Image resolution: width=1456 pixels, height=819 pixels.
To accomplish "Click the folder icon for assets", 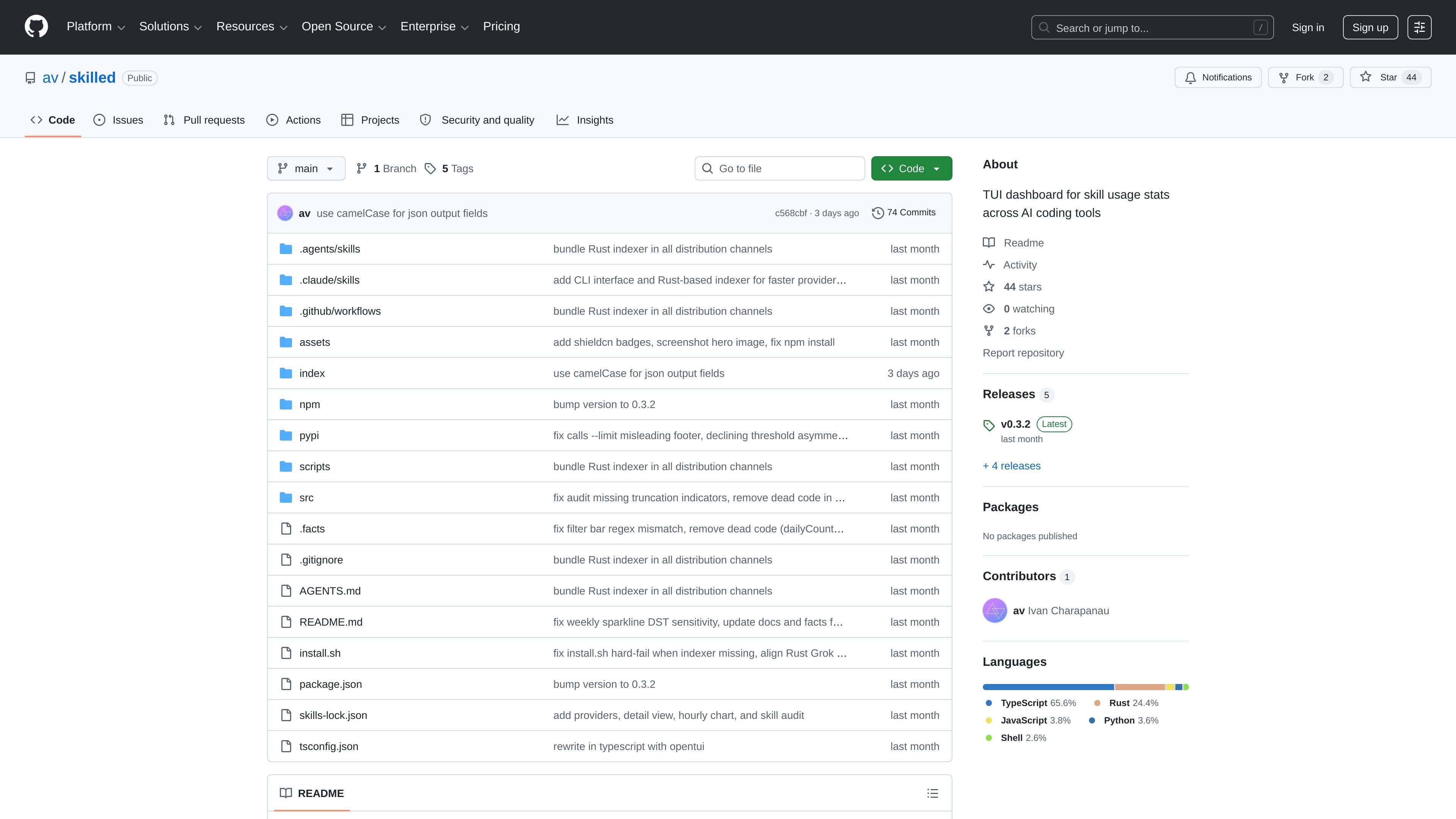I will click(x=286, y=342).
